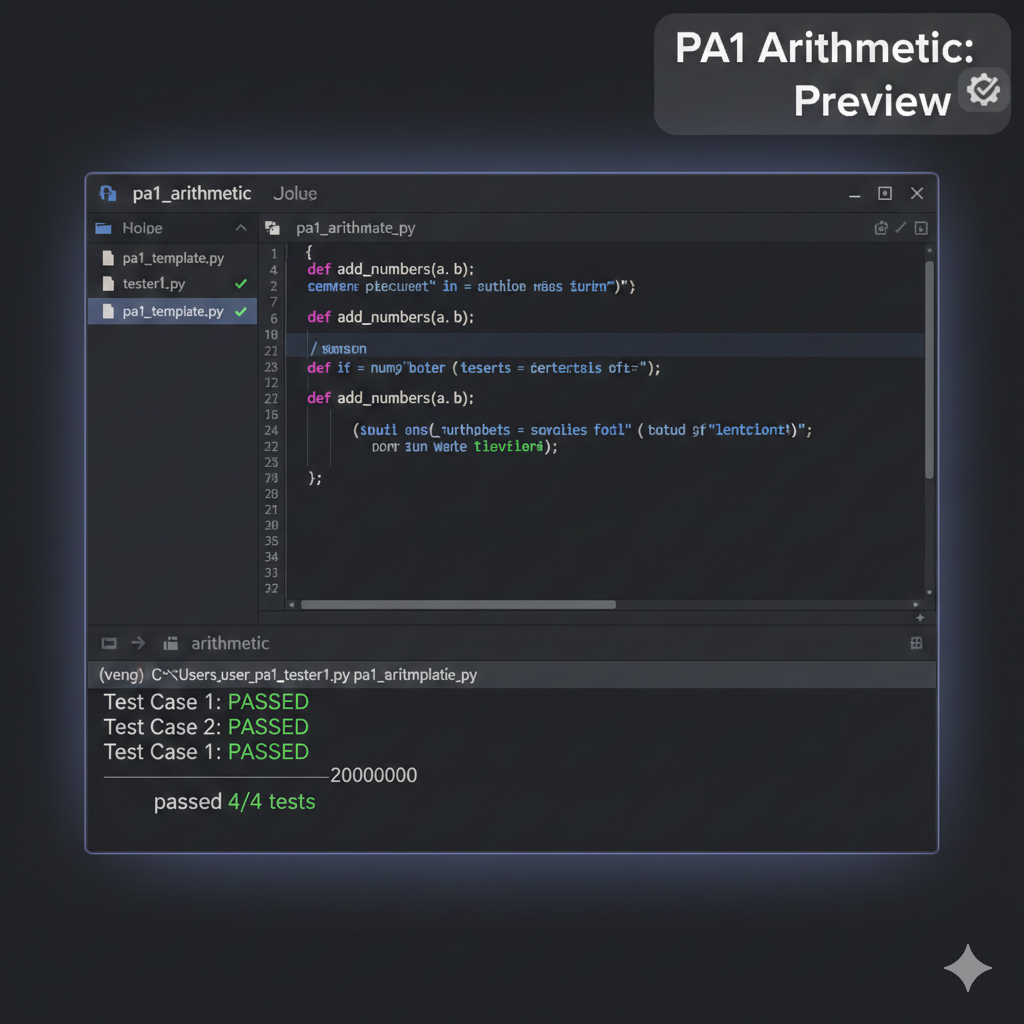Click green checkmark on highlighted pa1_template.py
The width and height of the screenshot is (1024, 1024).
(x=240, y=312)
